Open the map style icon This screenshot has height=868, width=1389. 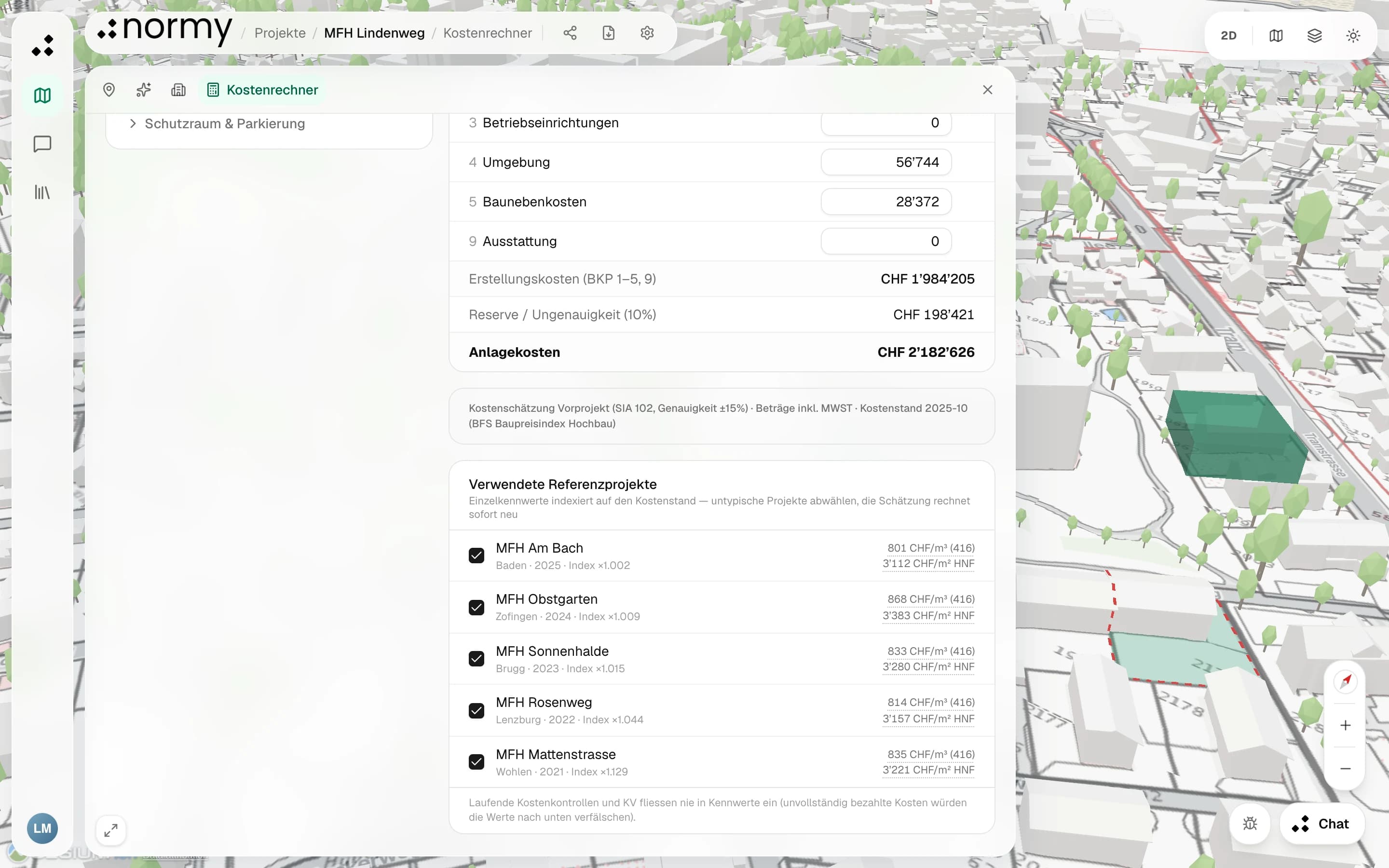[x=1275, y=36]
